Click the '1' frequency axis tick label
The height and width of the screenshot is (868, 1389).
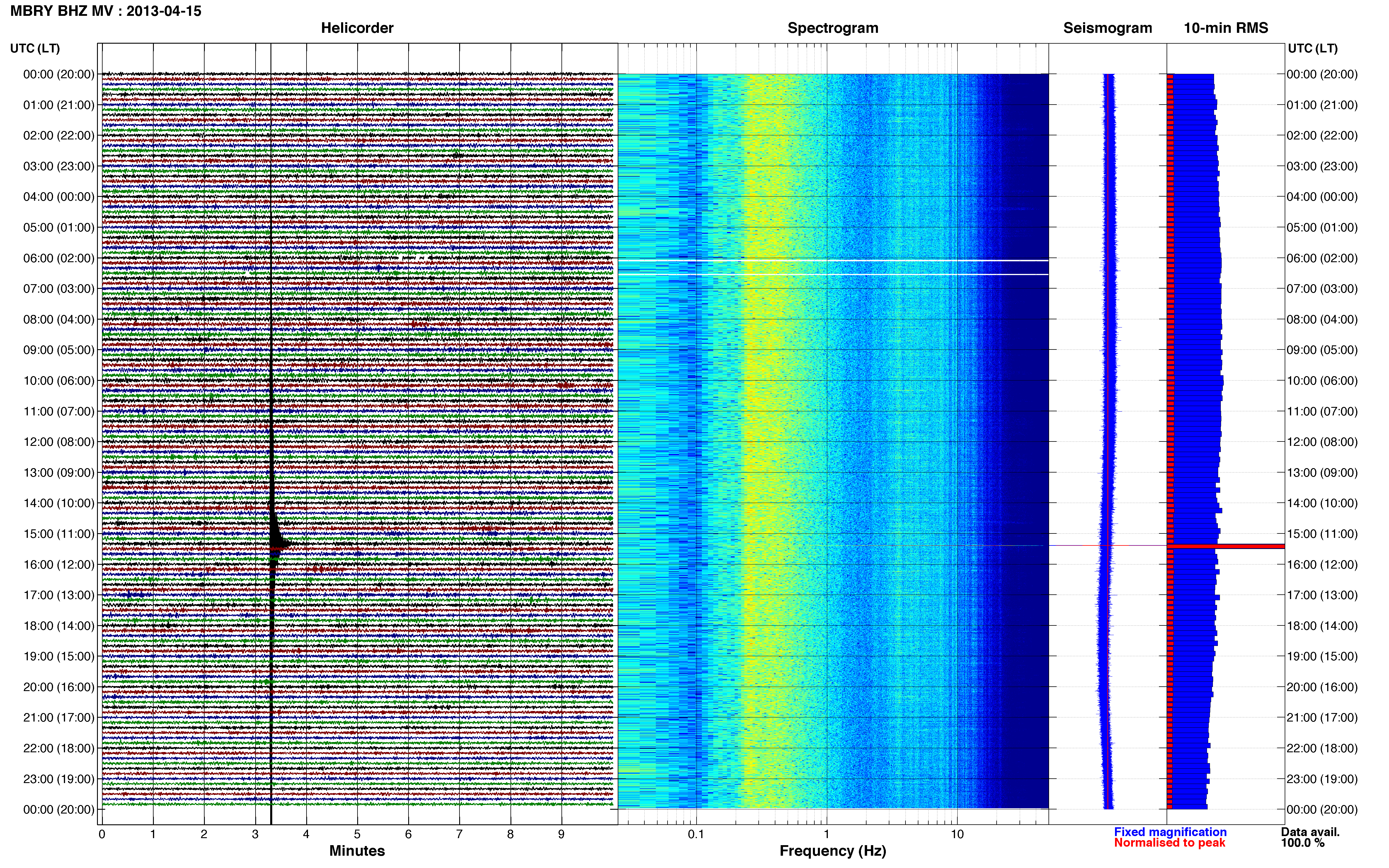[x=826, y=834]
